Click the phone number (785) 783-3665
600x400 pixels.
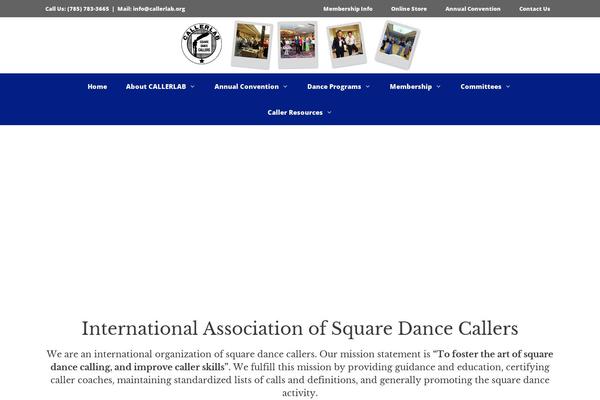(88, 9)
